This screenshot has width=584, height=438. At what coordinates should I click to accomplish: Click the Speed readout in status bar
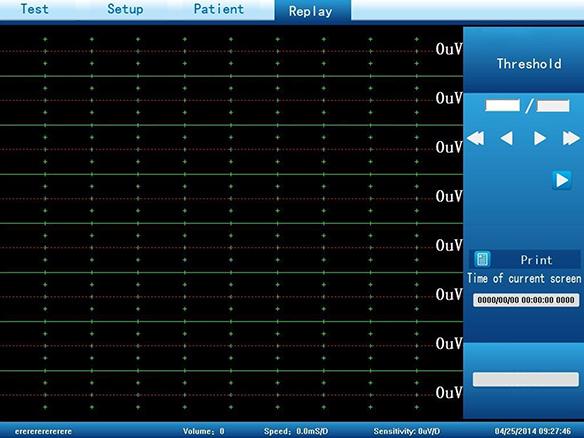296,431
